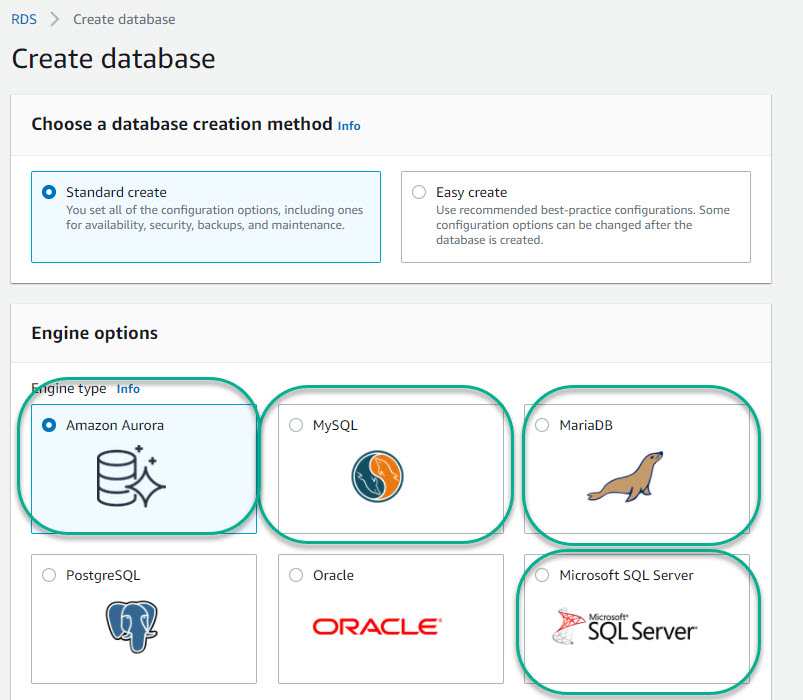This screenshot has width=803, height=700.
Task: Choose PostgreSQL engine radio button
Action: (49, 575)
